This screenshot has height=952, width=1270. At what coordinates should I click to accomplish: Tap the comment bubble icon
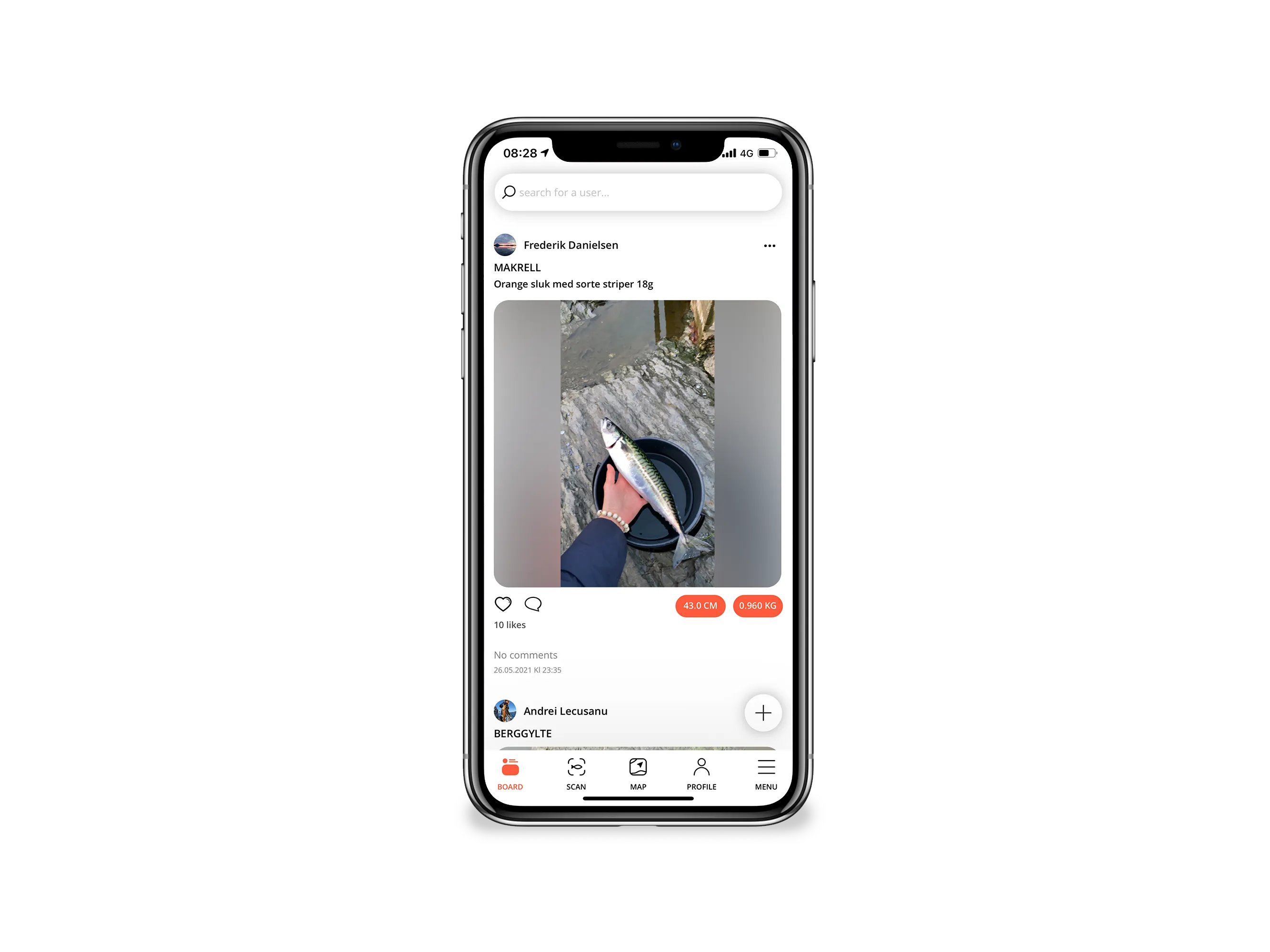533,604
